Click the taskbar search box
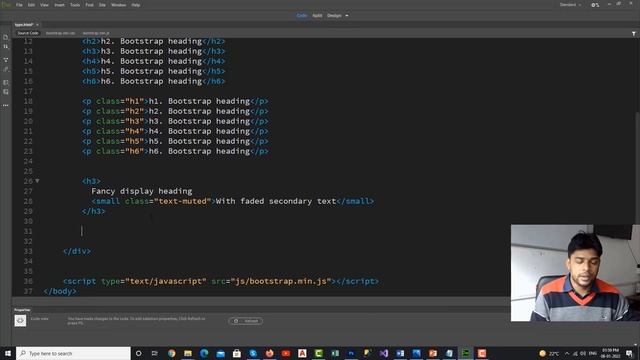The width and height of the screenshot is (640, 360). click(73, 353)
